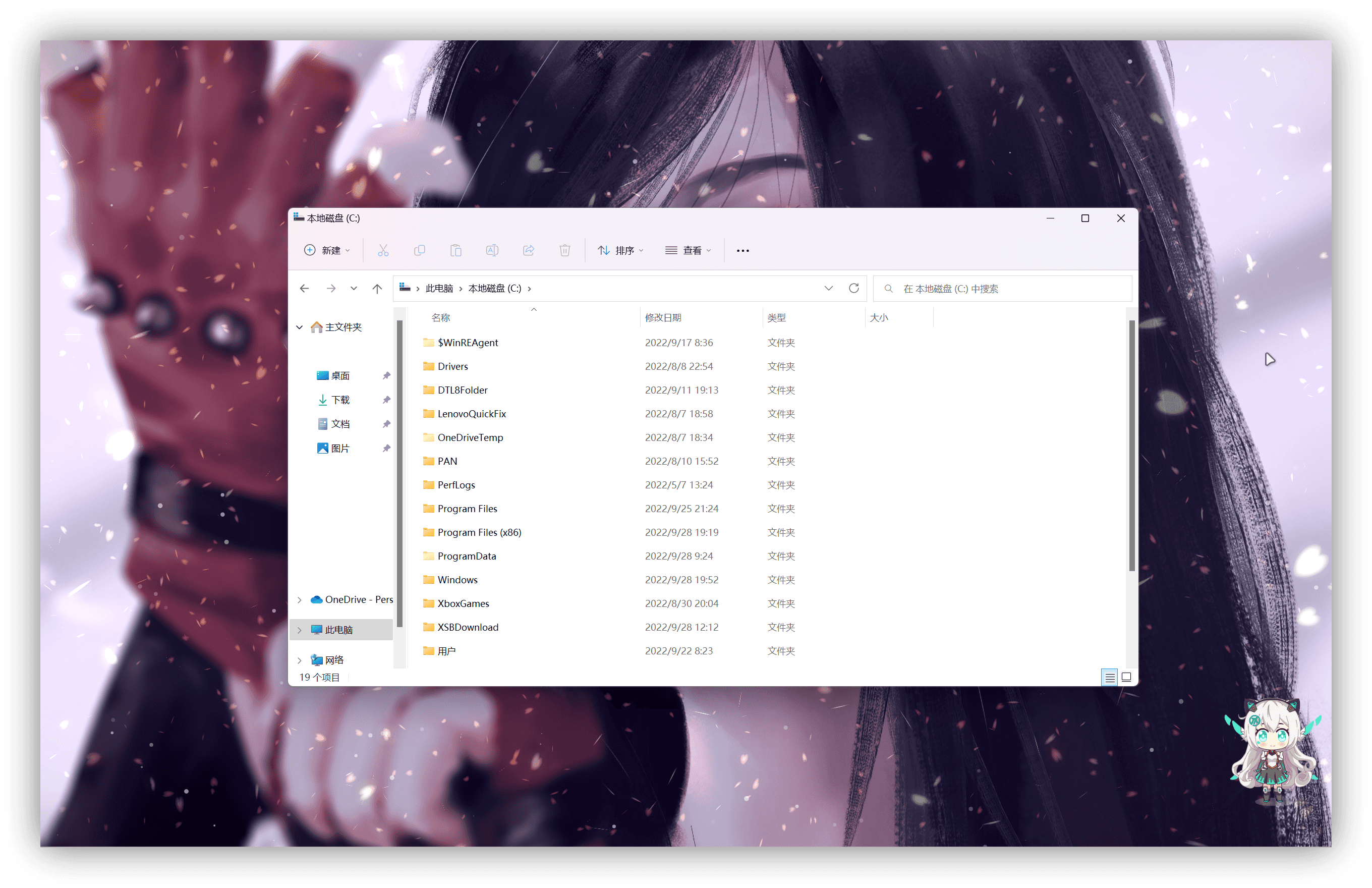
Task: Select the ProgramData folder name
Action: [467, 556]
